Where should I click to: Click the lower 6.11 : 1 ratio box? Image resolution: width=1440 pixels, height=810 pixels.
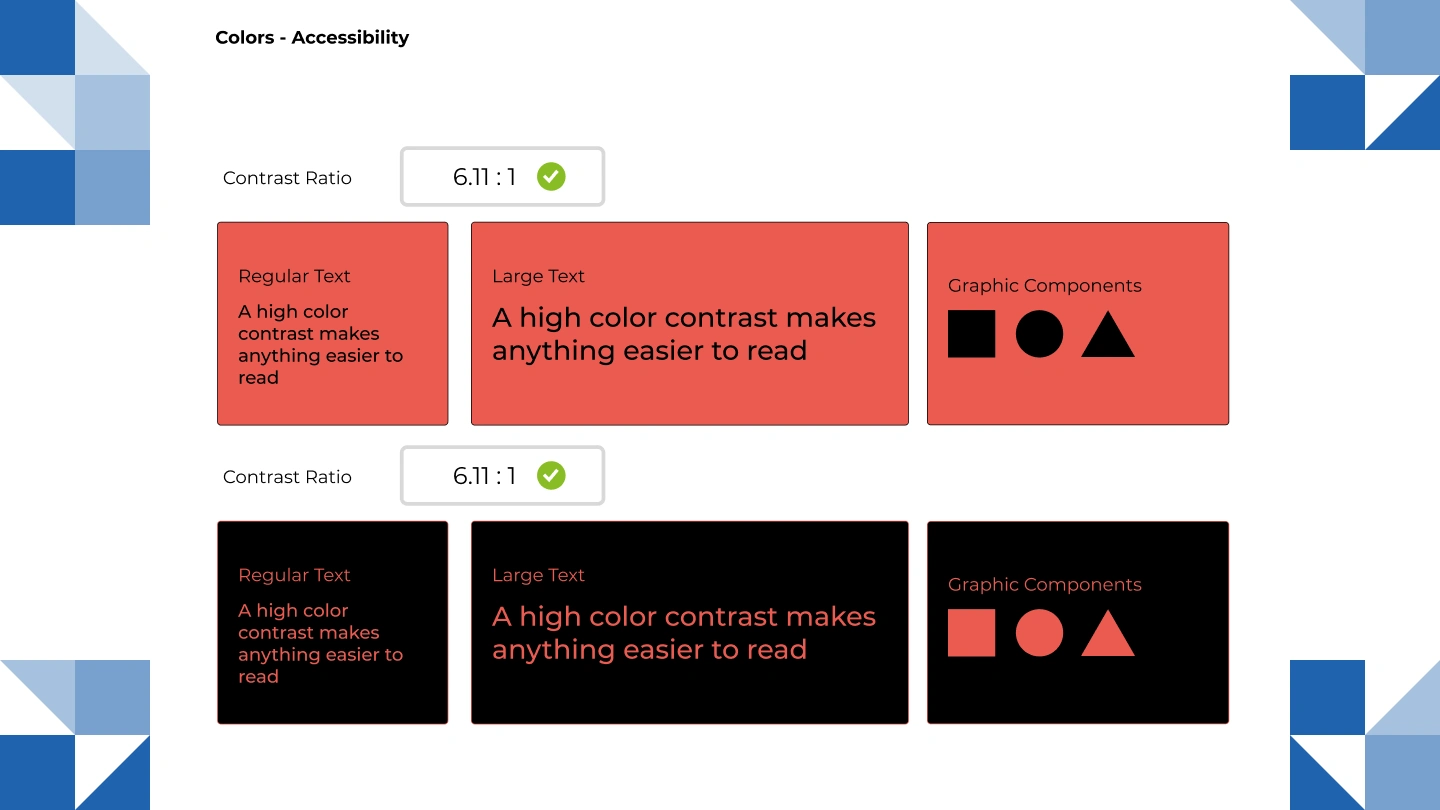pyautogui.click(x=503, y=476)
